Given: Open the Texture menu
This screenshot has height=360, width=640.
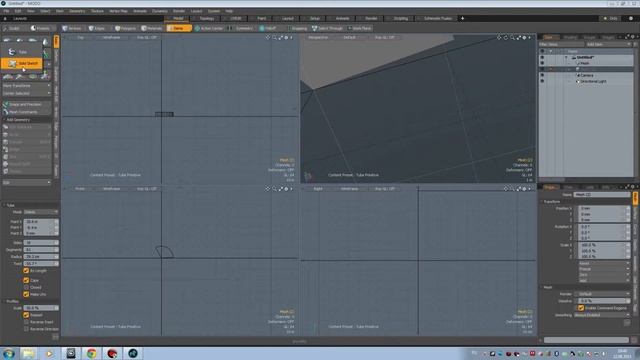Looking at the screenshot, I should (x=97, y=11).
